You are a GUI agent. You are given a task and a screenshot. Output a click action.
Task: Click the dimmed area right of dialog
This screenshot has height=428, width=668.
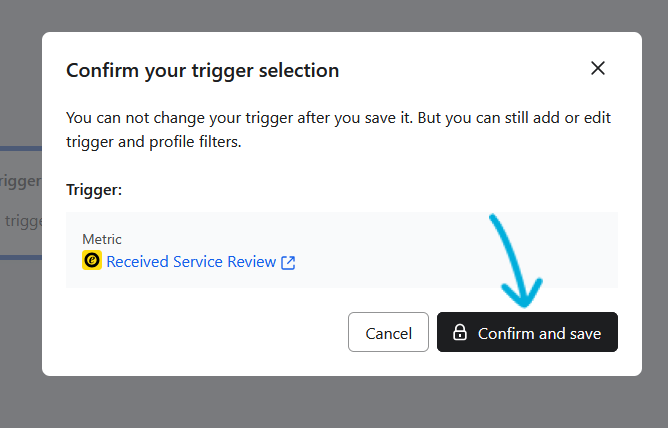point(655,200)
